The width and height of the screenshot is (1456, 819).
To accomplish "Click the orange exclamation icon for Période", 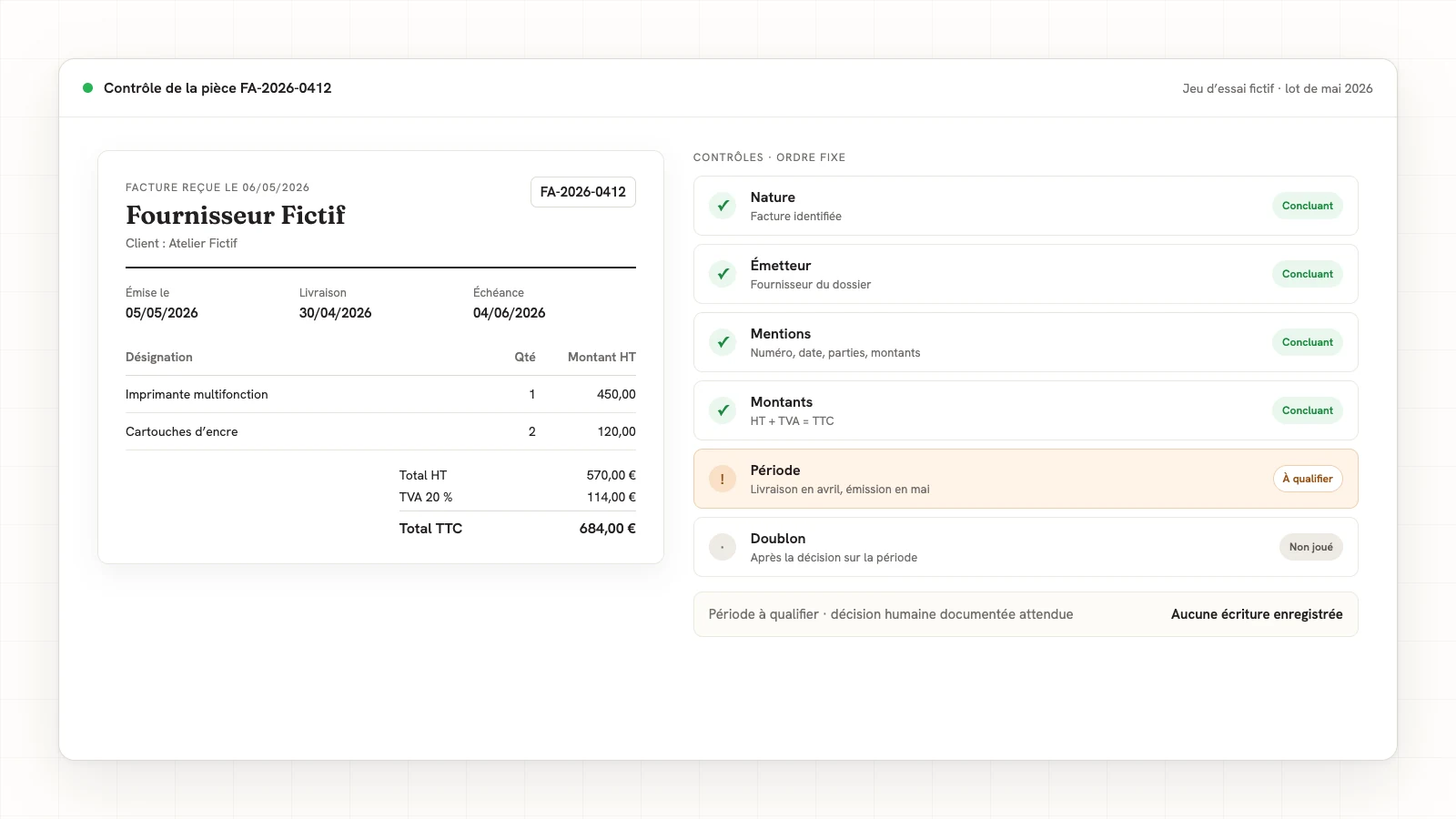I will point(723,479).
